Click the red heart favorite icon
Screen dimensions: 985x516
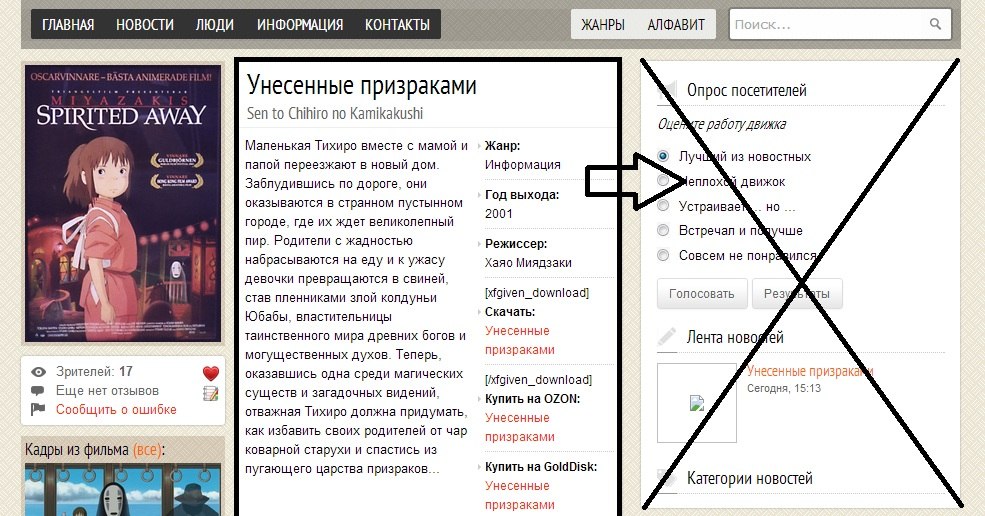pos(211,373)
